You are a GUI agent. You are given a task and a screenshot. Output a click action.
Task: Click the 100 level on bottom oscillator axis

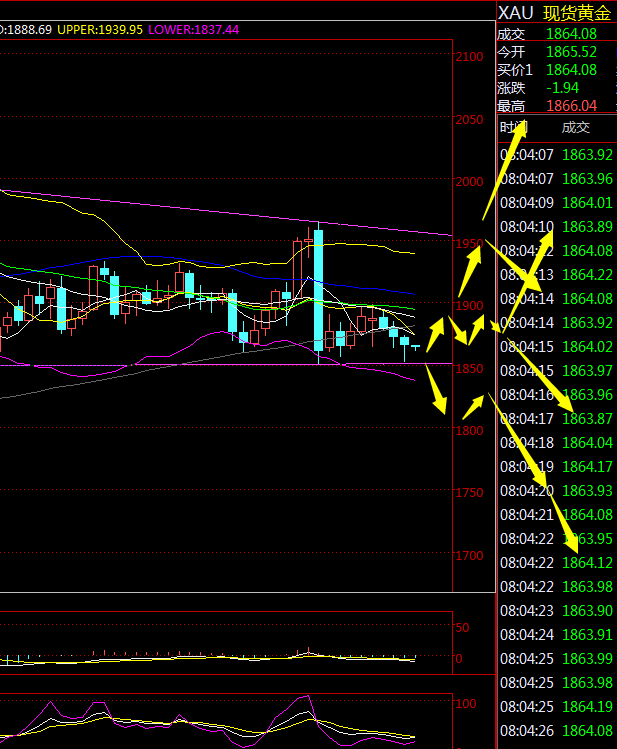click(465, 704)
